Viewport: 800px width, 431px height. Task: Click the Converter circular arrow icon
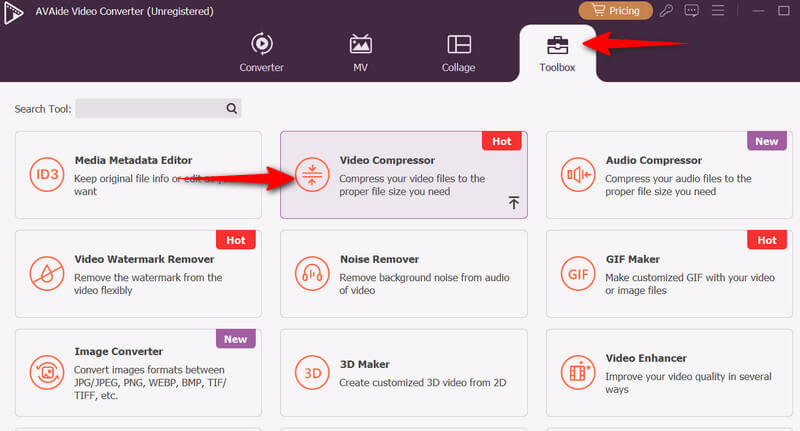[x=262, y=44]
